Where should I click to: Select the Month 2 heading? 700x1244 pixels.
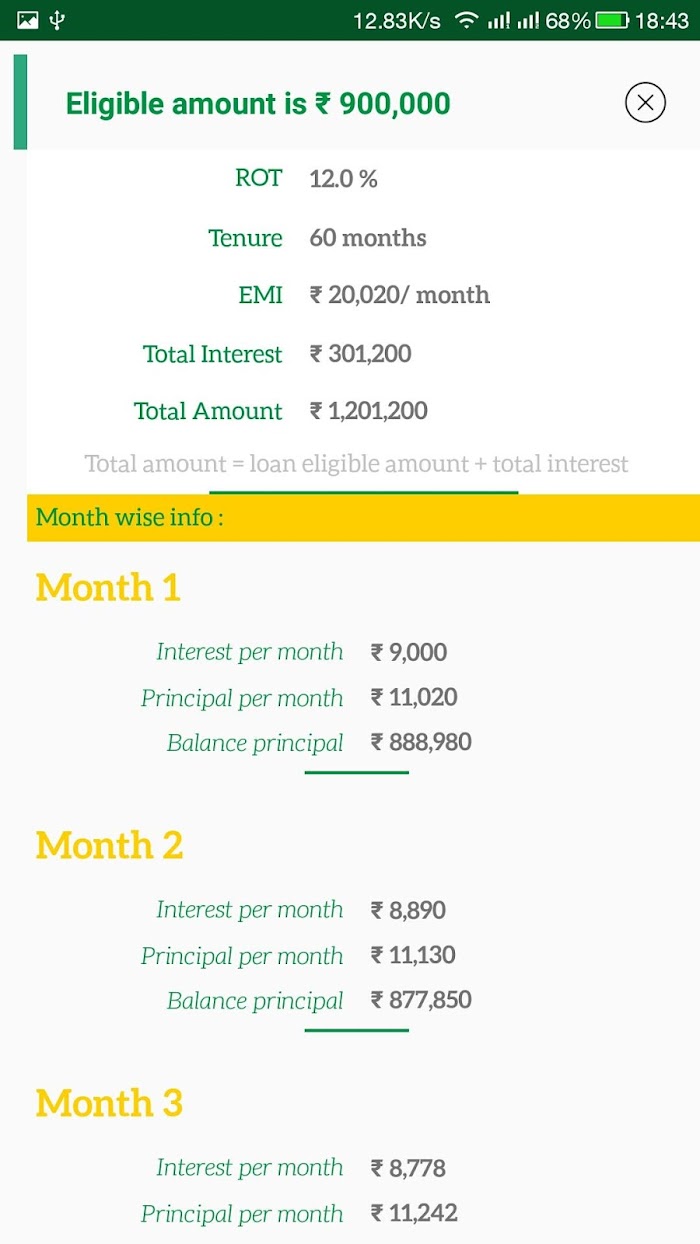tap(109, 845)
